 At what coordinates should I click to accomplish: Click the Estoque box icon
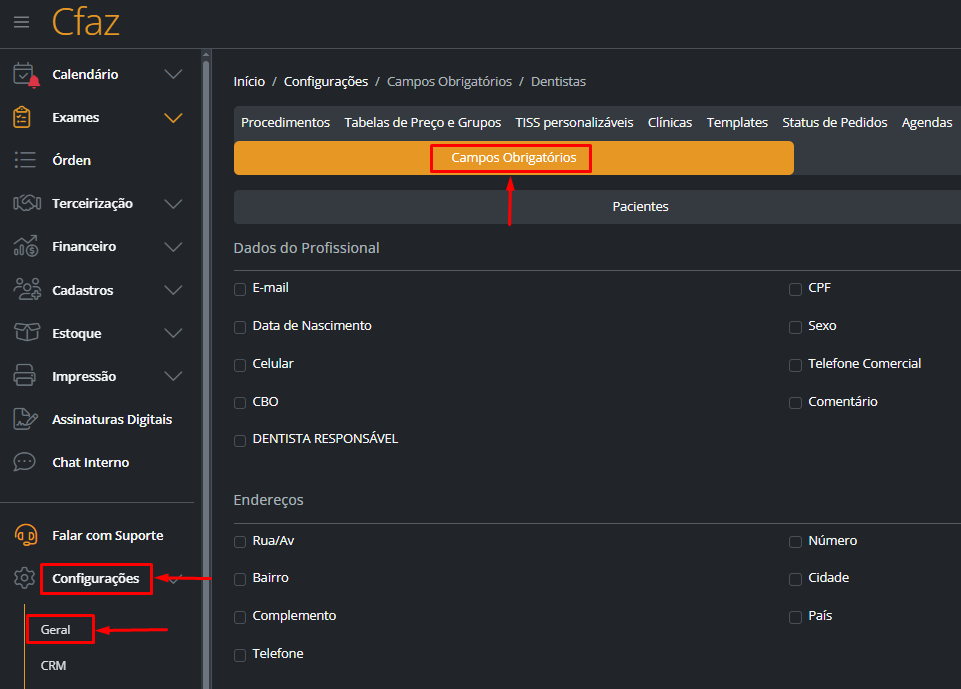pos(27,332)
